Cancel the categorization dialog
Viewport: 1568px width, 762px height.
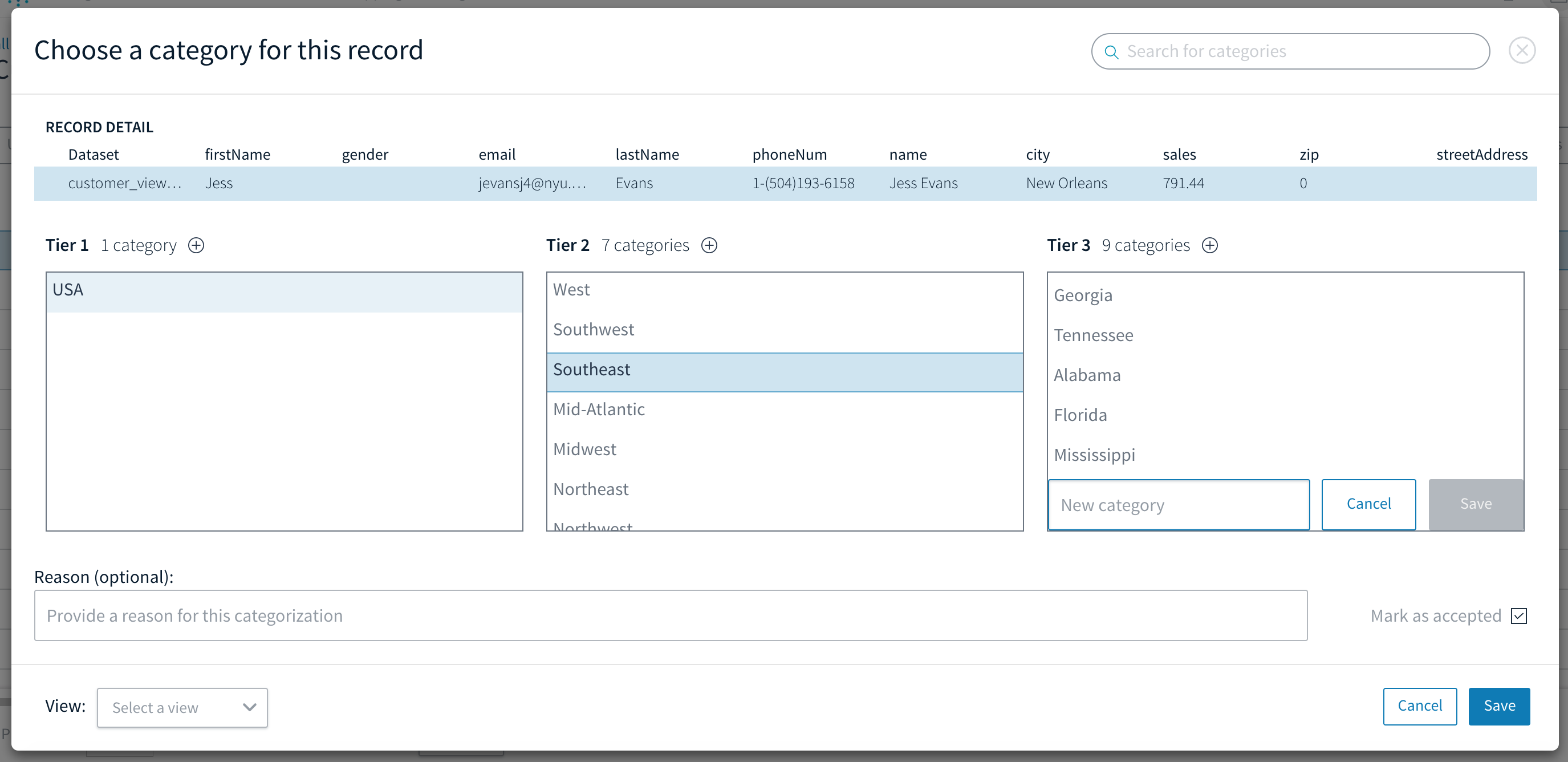[x=1420, y=706]
